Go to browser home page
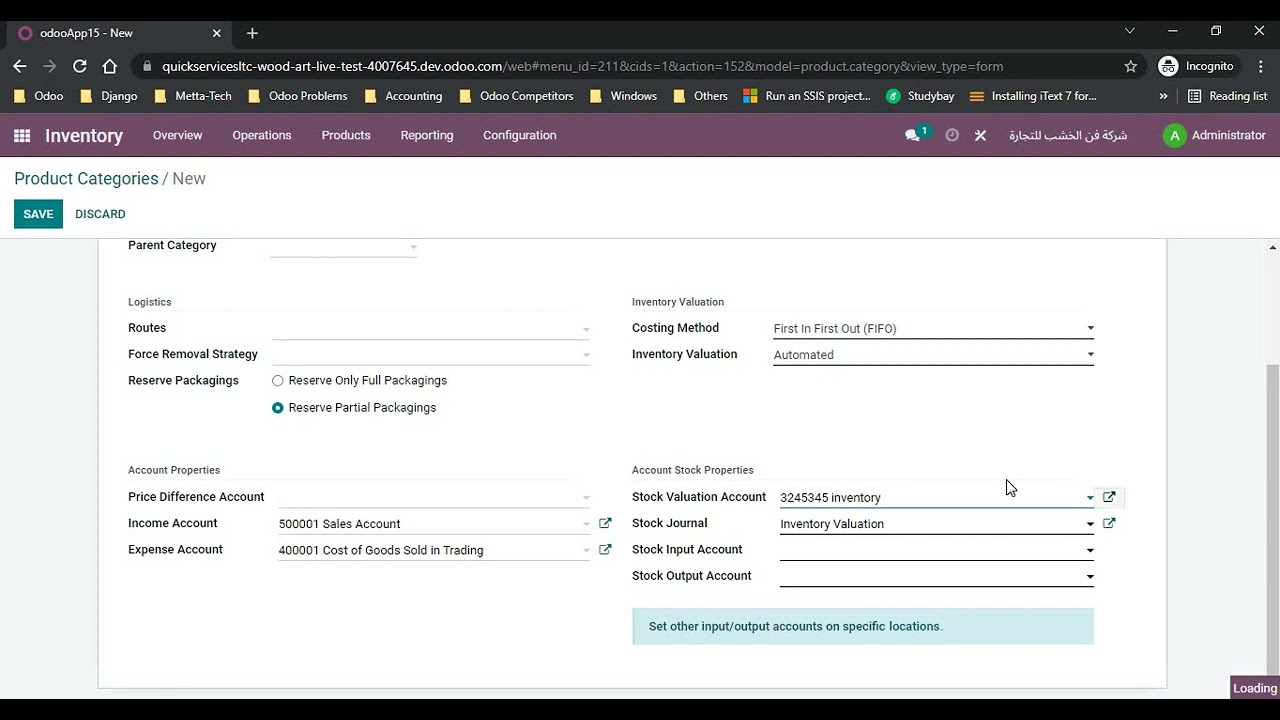Screen dimensions: 1280x720 (x=110, y=66)
